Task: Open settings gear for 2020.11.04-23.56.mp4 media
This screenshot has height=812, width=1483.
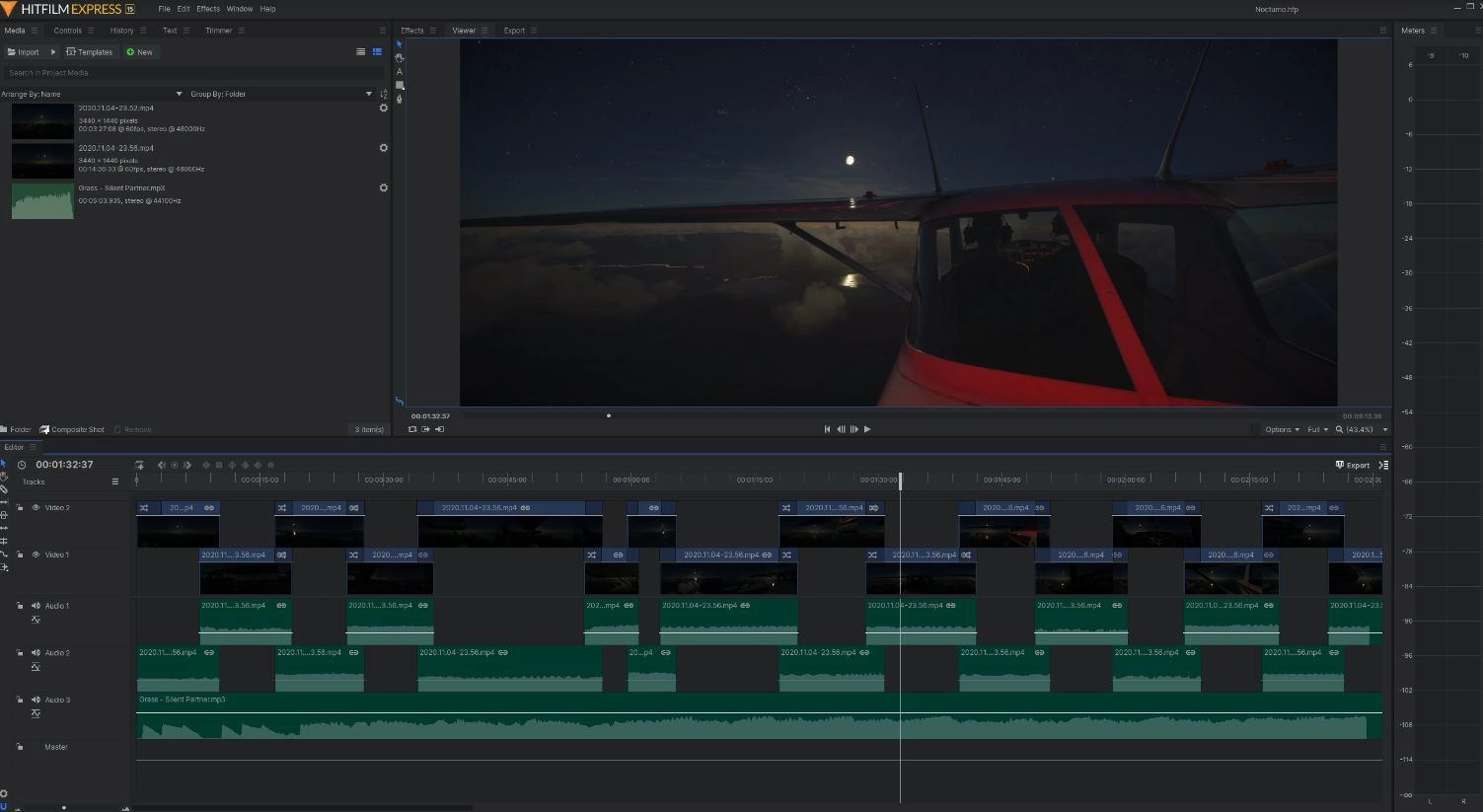Action: [384, 148]
